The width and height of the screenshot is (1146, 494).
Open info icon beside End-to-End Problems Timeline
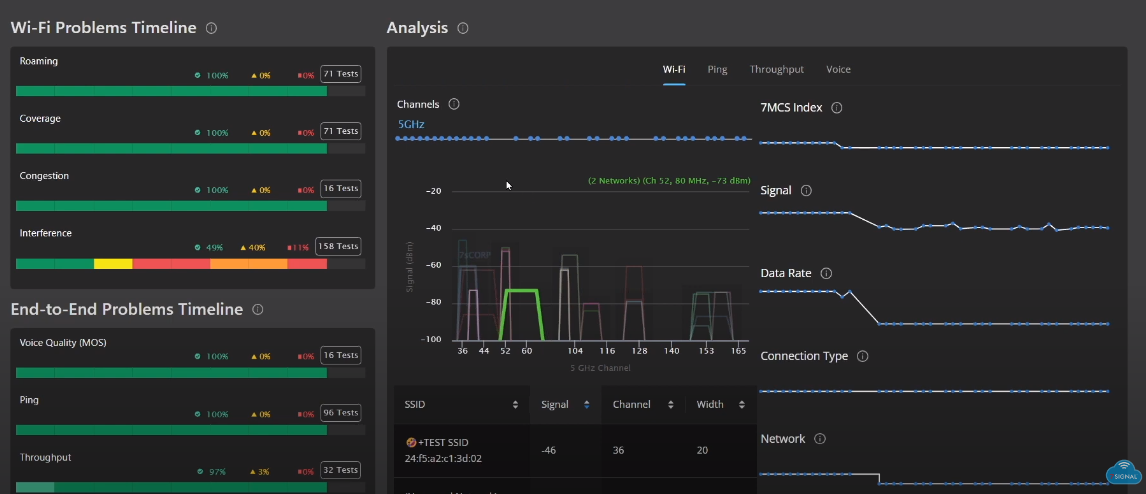258,310
